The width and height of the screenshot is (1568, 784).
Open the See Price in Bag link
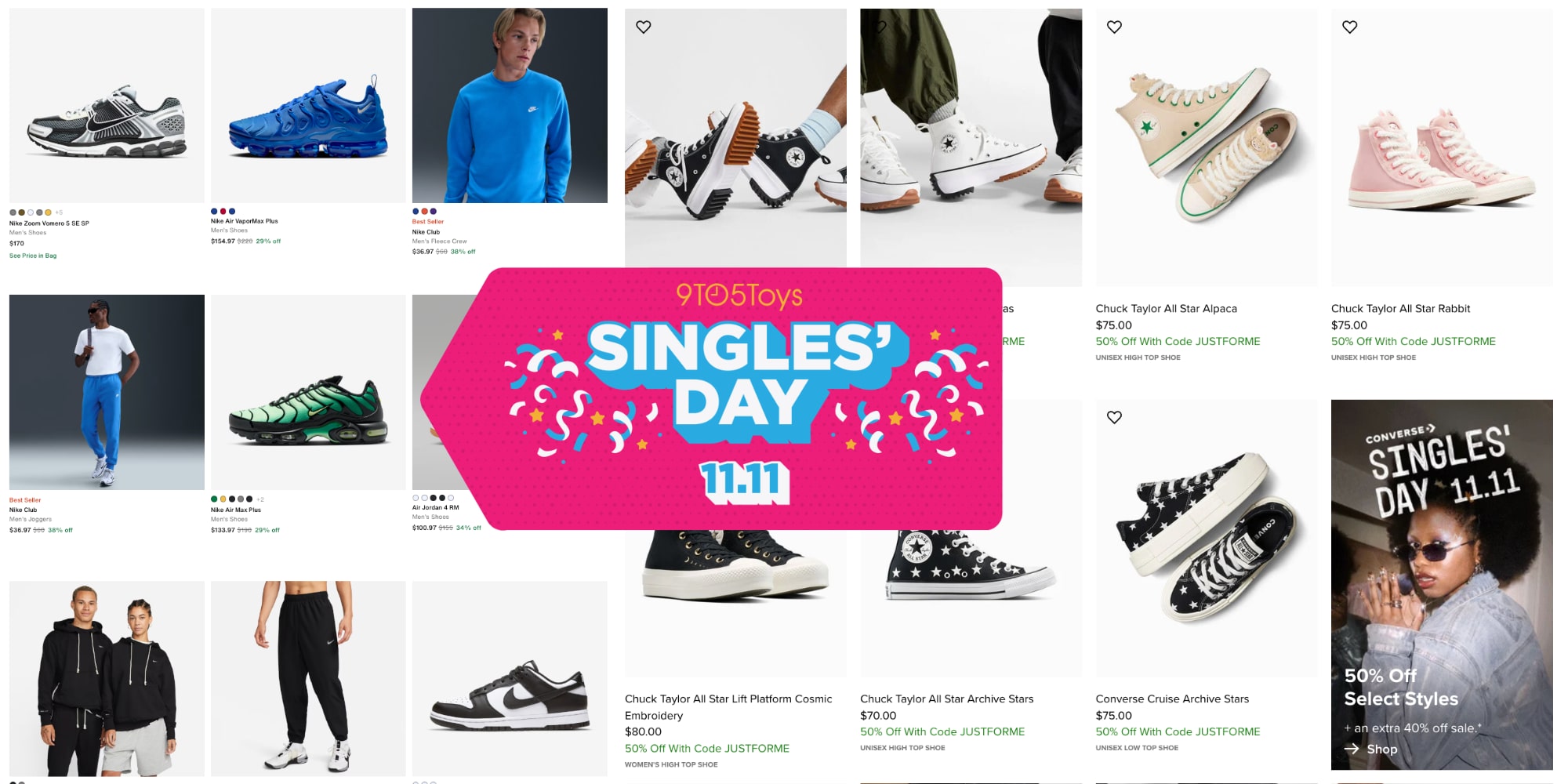pyautogui.click(x=33, y=256)
